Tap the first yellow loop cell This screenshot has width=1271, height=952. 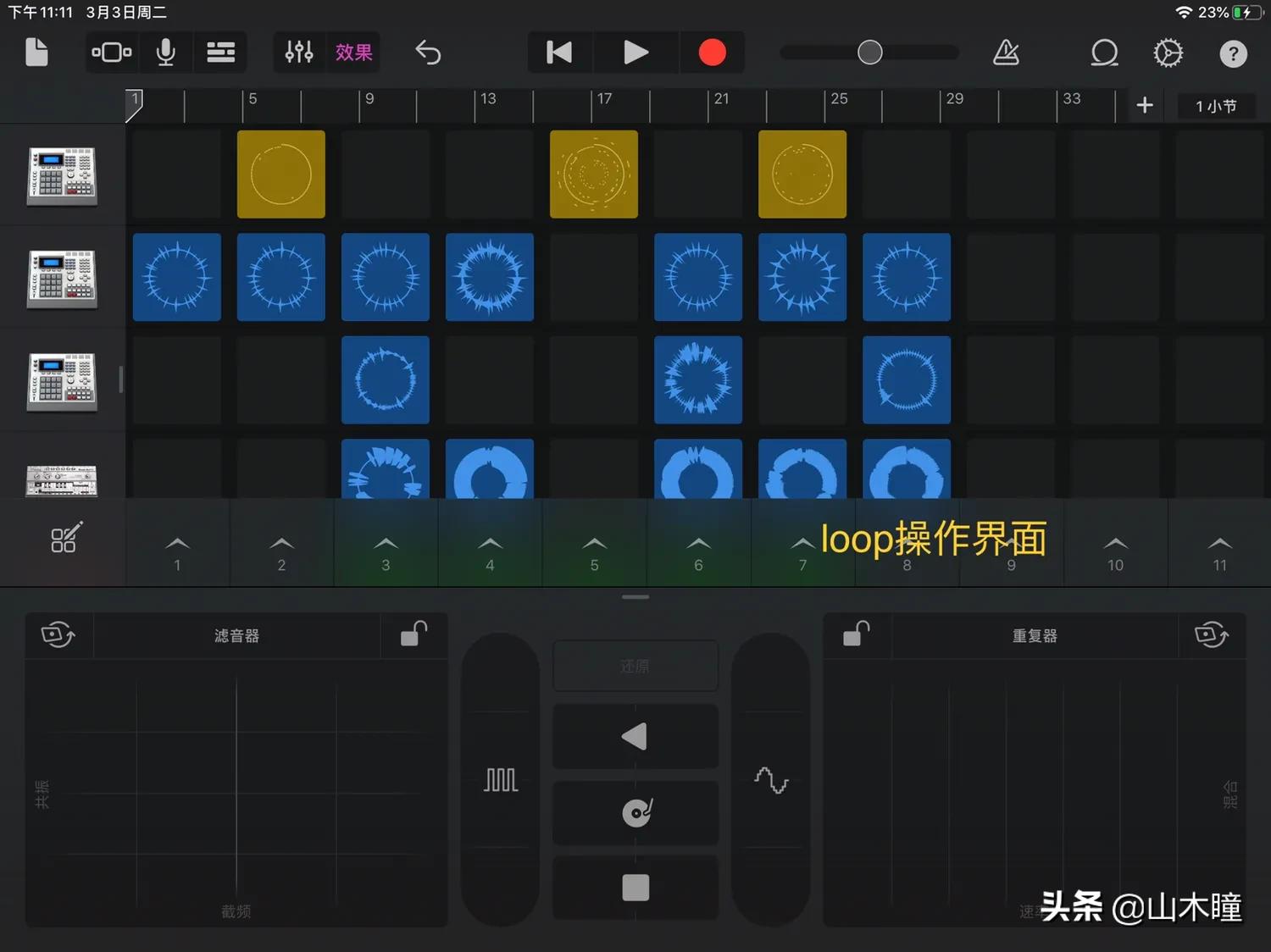281,174
